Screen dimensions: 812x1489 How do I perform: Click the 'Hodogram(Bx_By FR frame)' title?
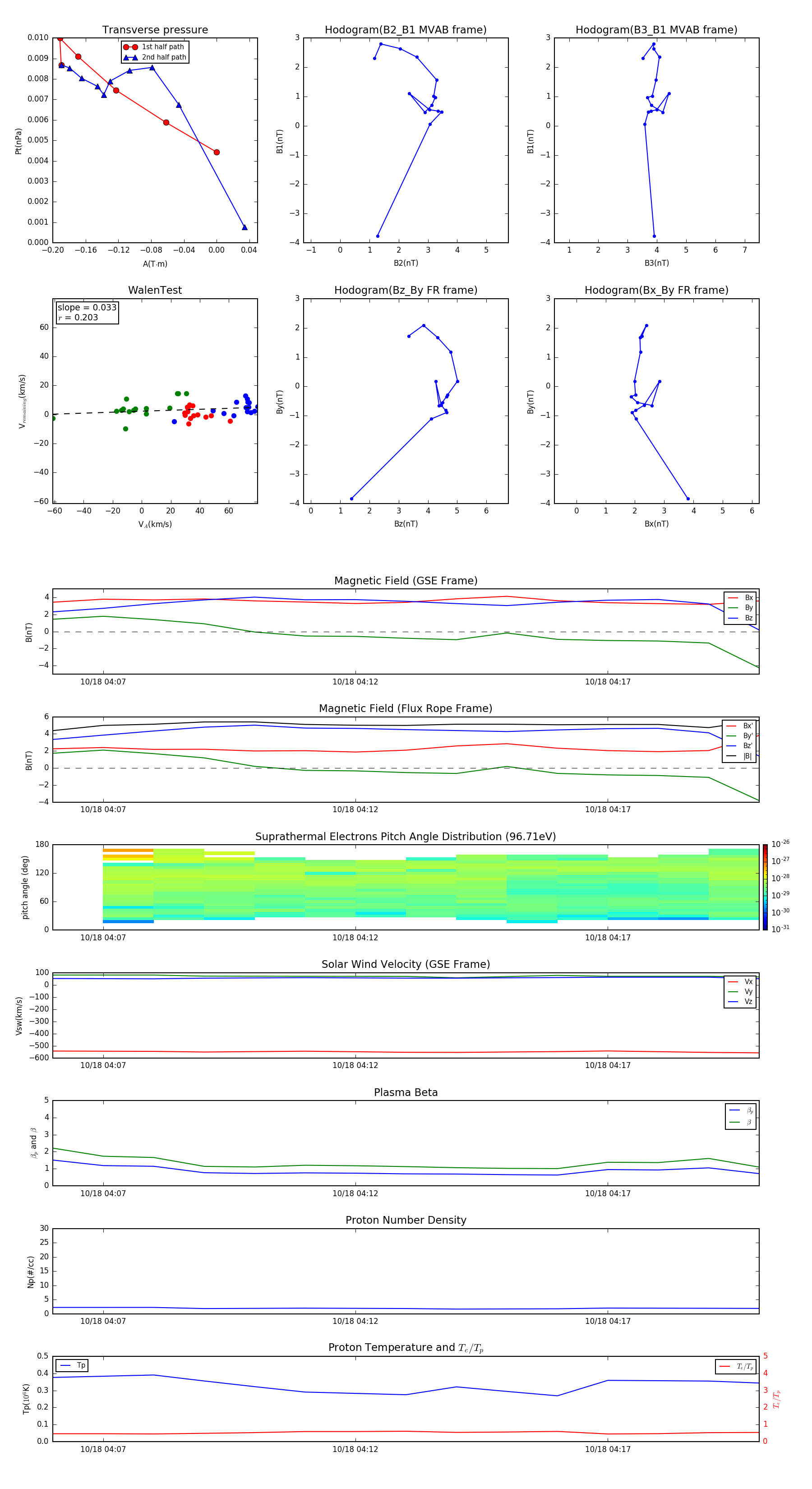(656, 290)
